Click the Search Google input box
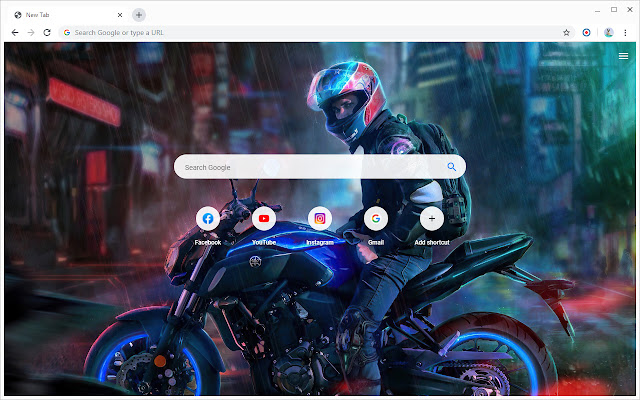 [320, 167]
